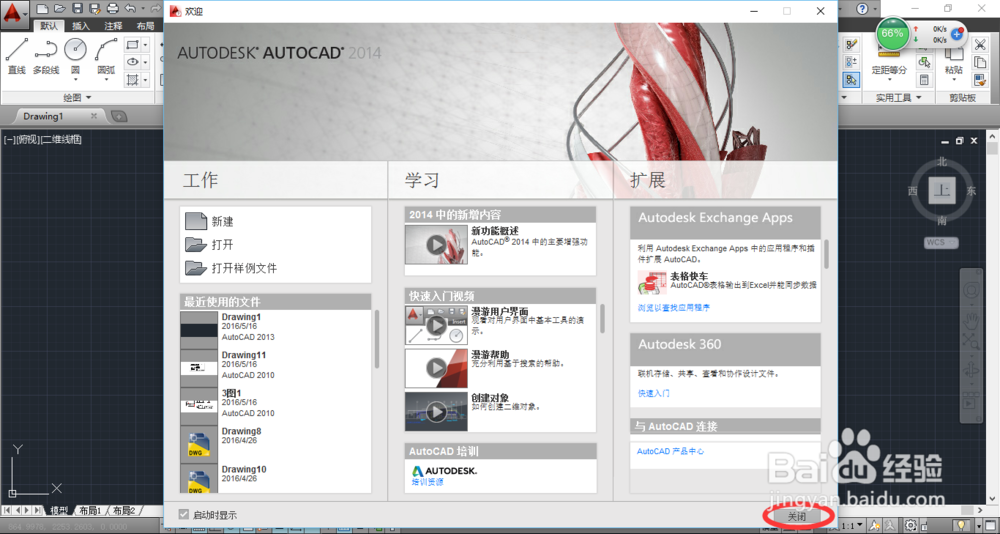1000x534 pixels.
Task: Click the Quick Calculator icon in utilities panel
Action: click(x=923, y=80)
